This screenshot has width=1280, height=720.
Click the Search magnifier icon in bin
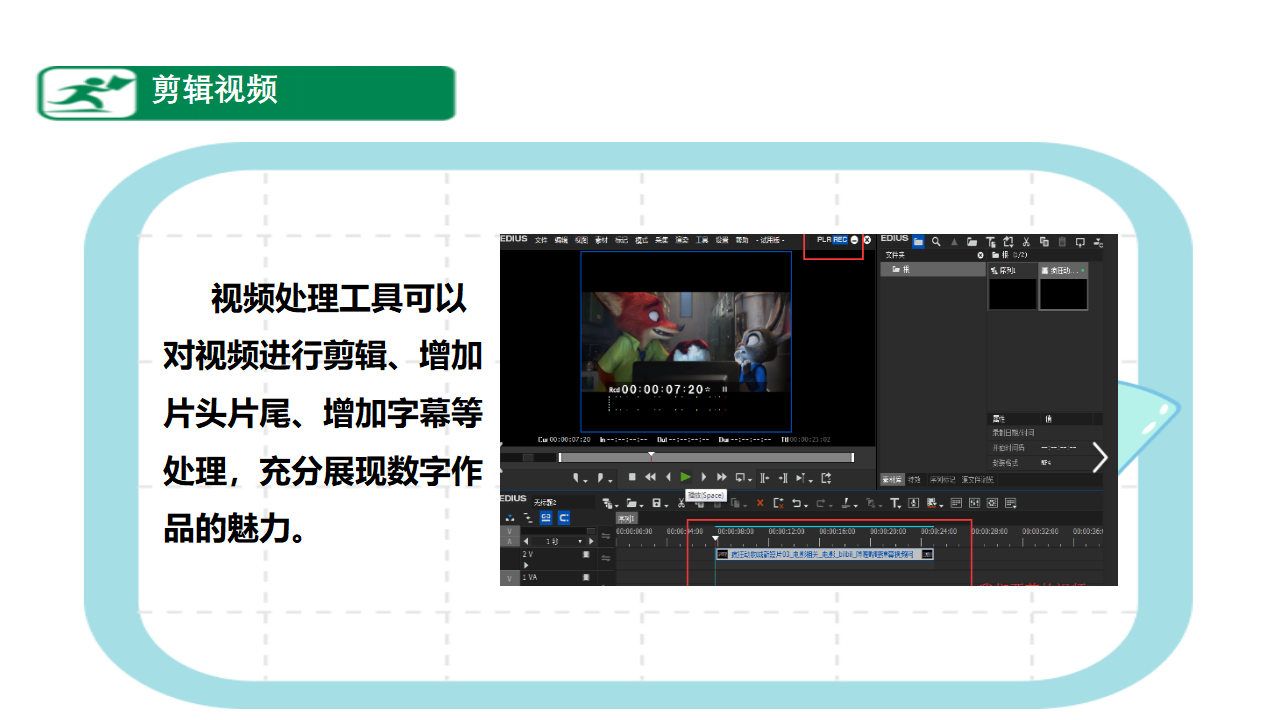click(936, 241)
